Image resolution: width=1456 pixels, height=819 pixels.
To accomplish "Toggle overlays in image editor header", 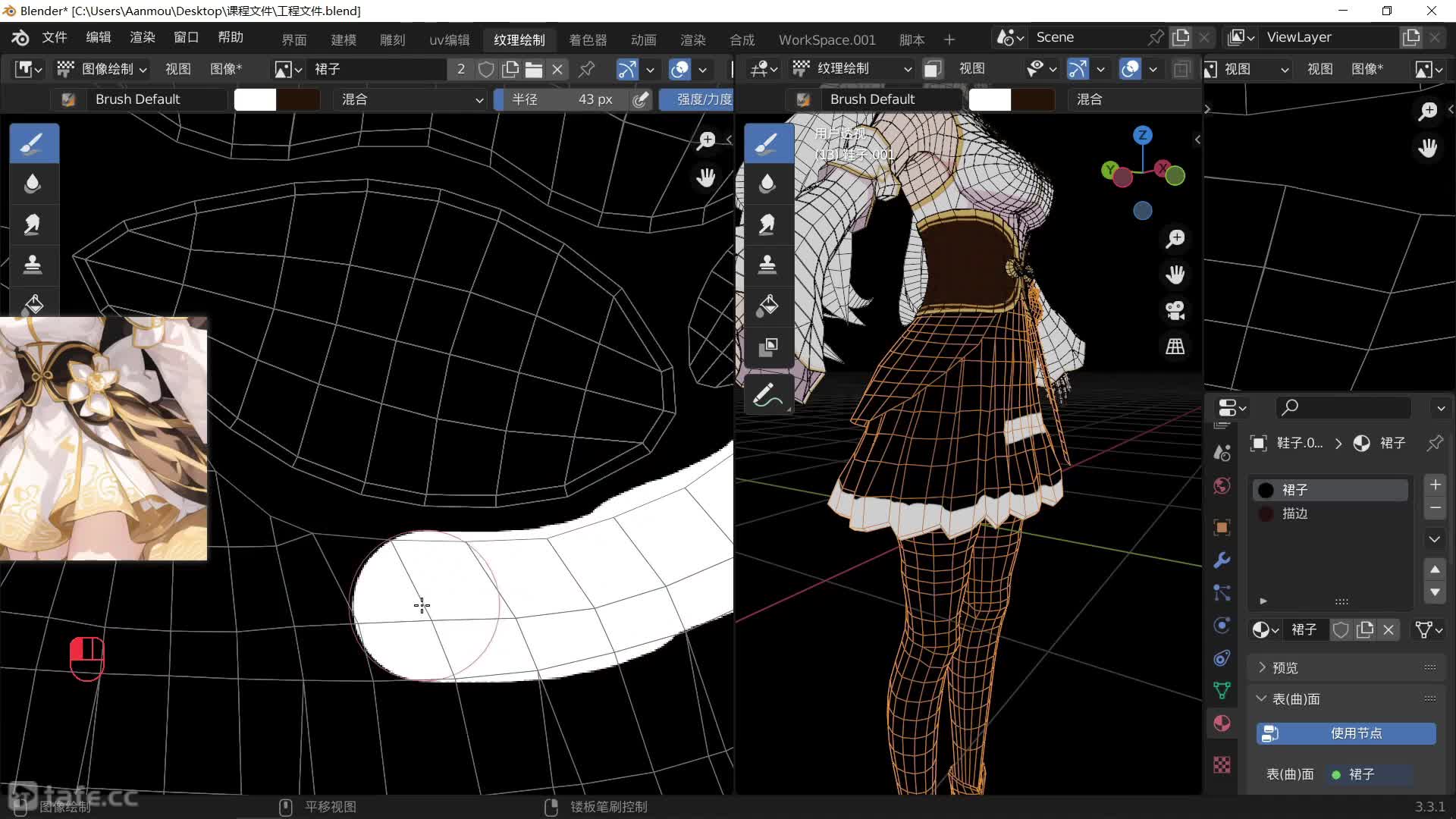I will click(x=679, y=70).
